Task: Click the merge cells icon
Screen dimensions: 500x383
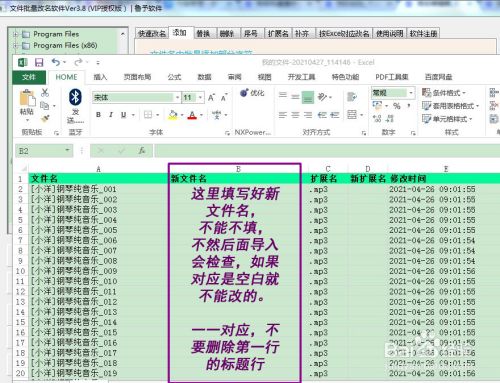Action: [352, 115]
